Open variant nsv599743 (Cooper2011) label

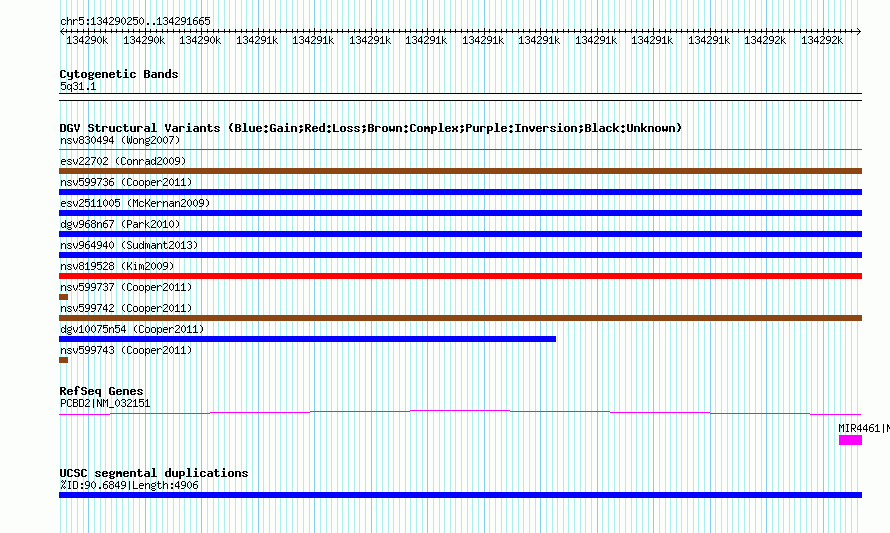pos(126,350)
